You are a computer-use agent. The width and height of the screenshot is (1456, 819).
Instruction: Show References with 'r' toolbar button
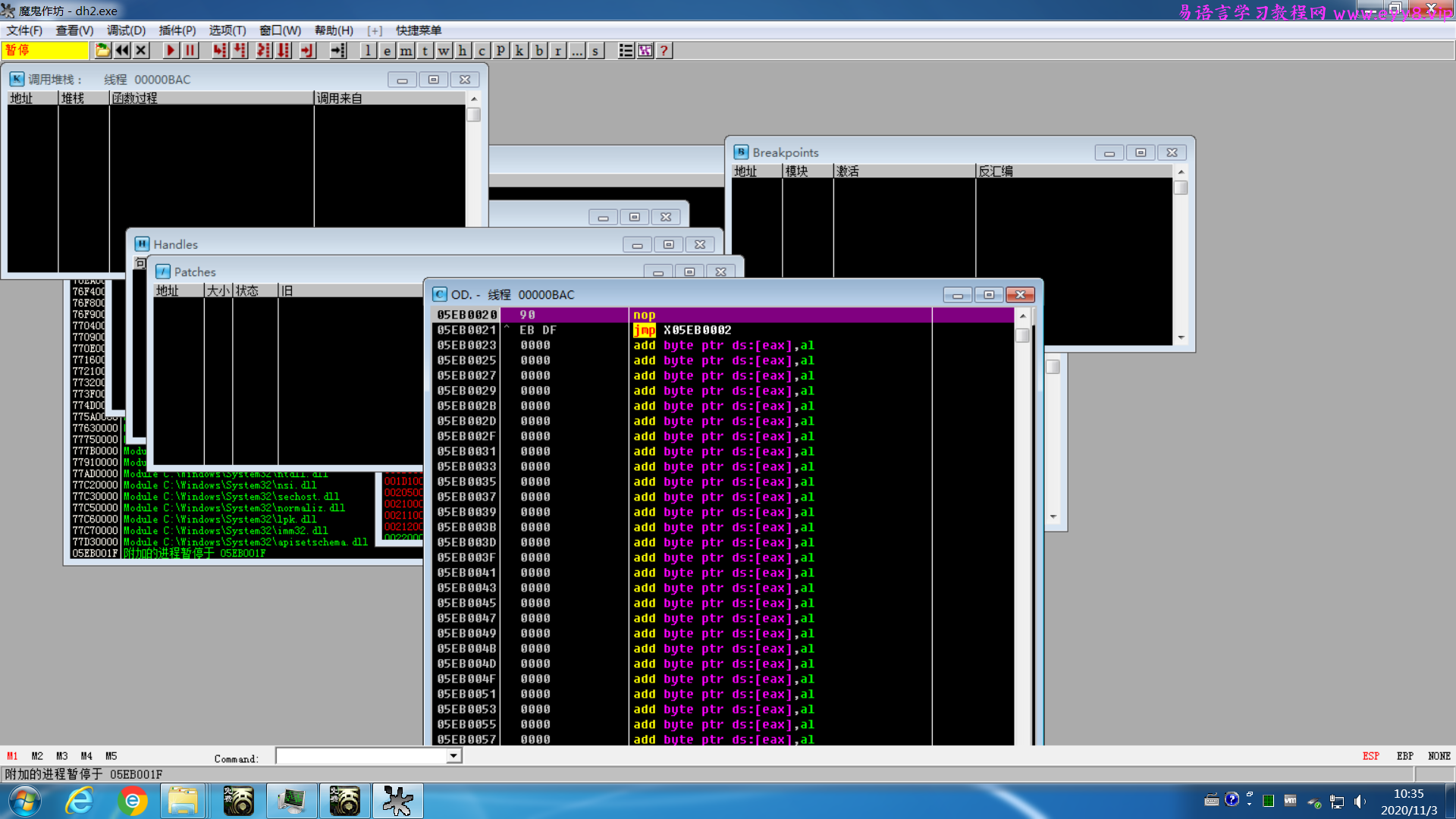558,51
